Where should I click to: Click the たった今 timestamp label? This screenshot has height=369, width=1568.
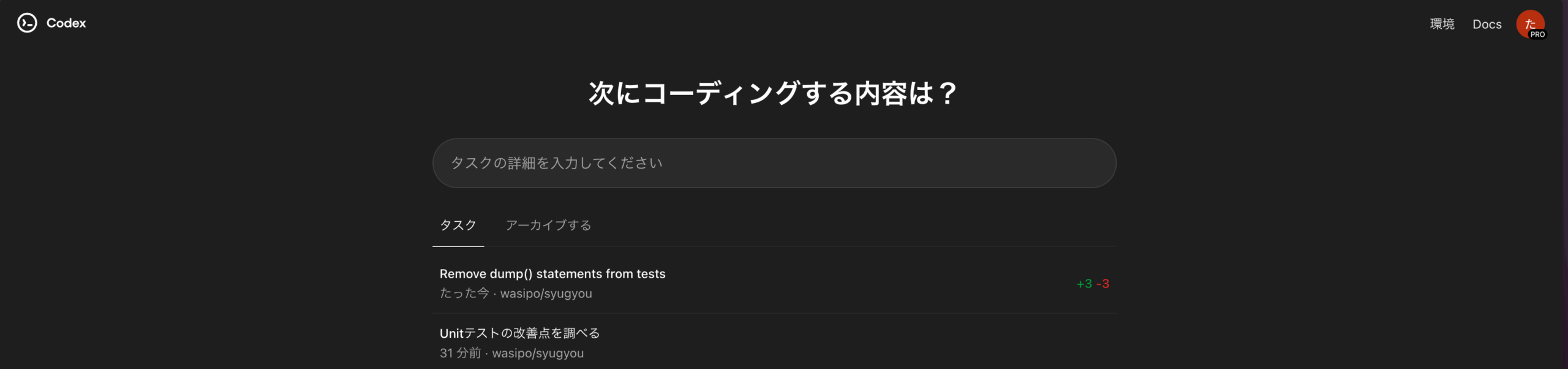tap(464, 294)
